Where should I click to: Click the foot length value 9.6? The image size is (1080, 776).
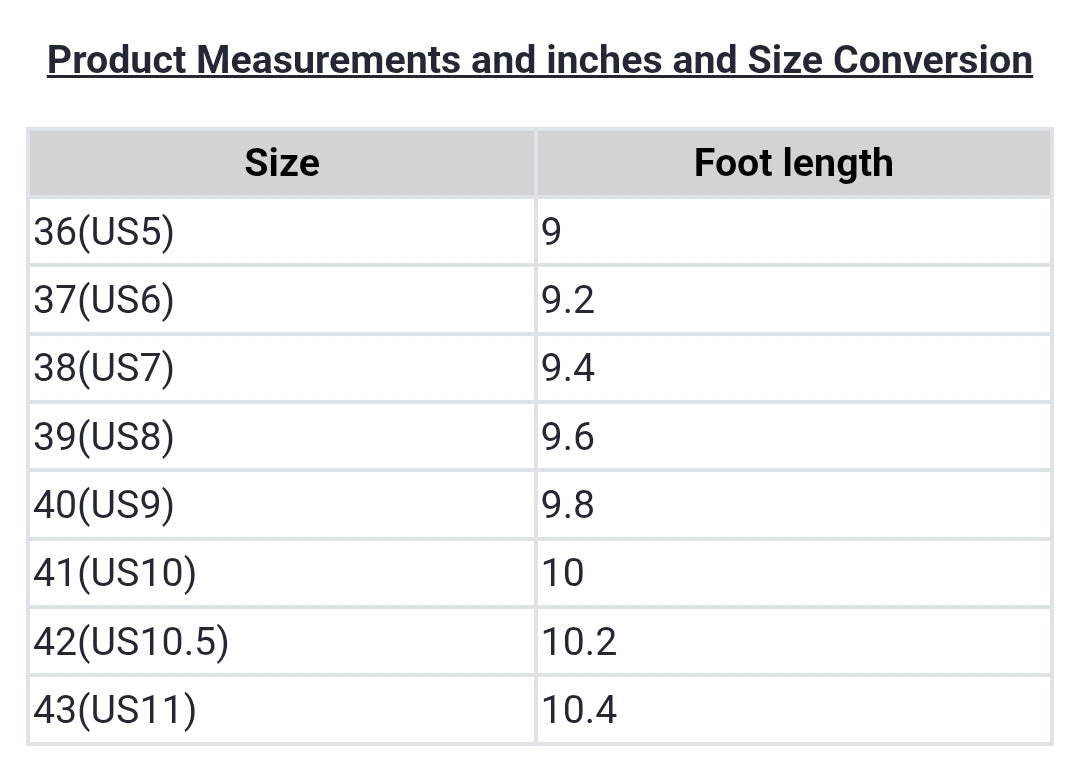pyautogui.click(x=568, y=437)
